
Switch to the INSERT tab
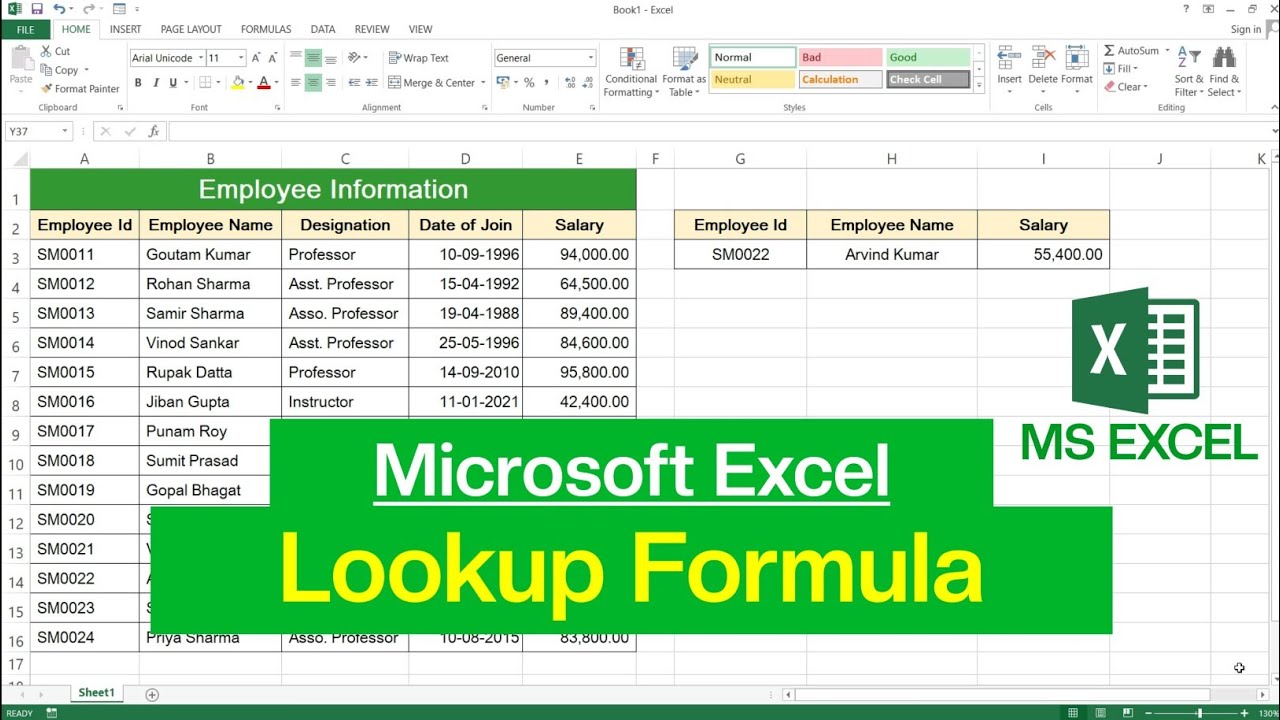(125, 29)
